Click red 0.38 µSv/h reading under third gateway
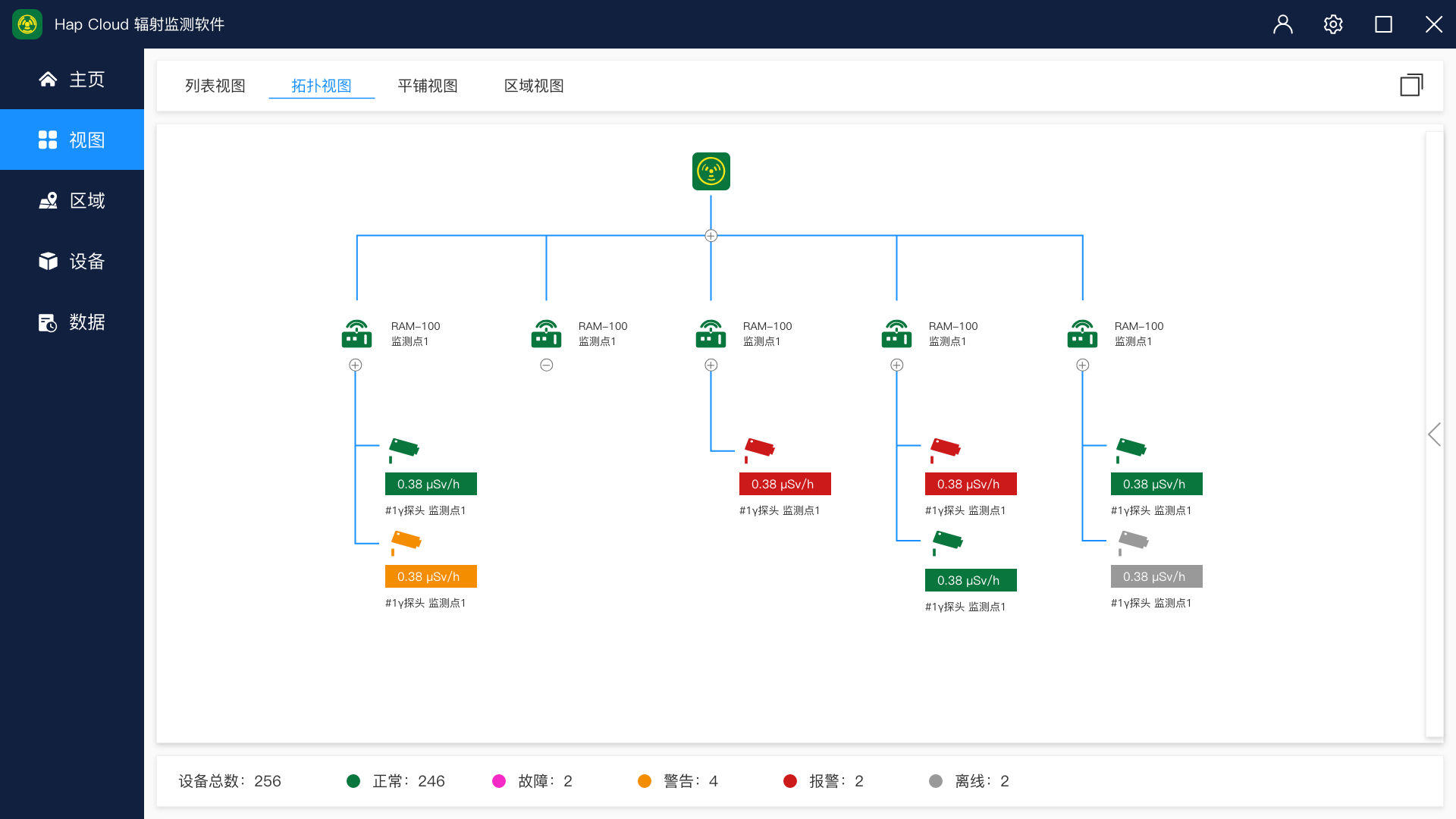Viewport: 1456px width, 819px height. [x=785, y=484]
